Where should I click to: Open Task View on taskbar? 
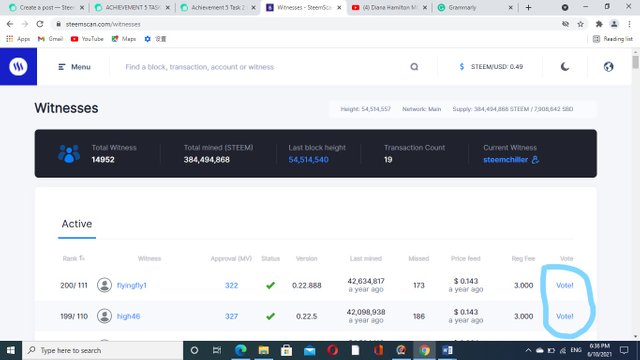[217, 350]
